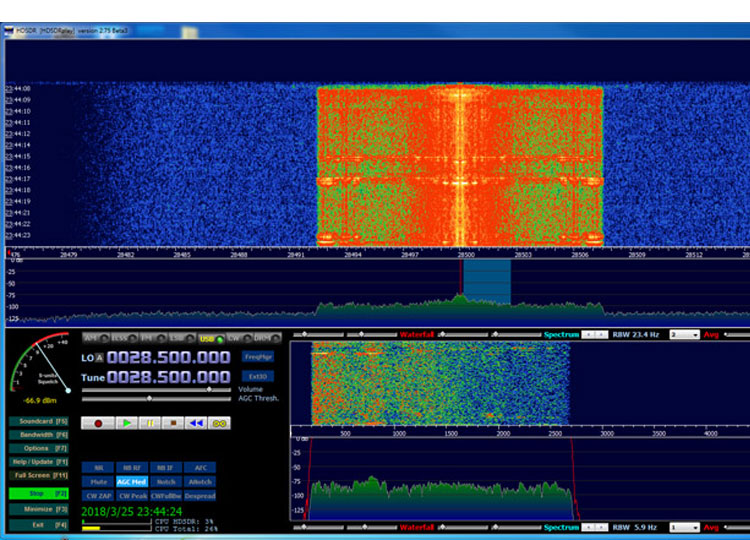Toggle the ANotch auto-notch filter
The image size is (750, 540).
tap(200, 482)
